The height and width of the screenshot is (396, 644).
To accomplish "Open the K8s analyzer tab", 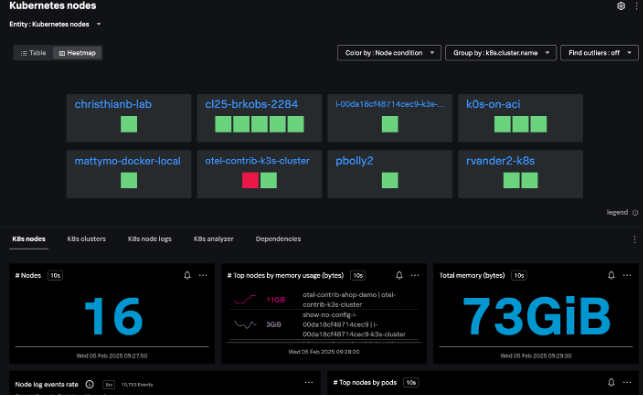I will pos(213,239).
